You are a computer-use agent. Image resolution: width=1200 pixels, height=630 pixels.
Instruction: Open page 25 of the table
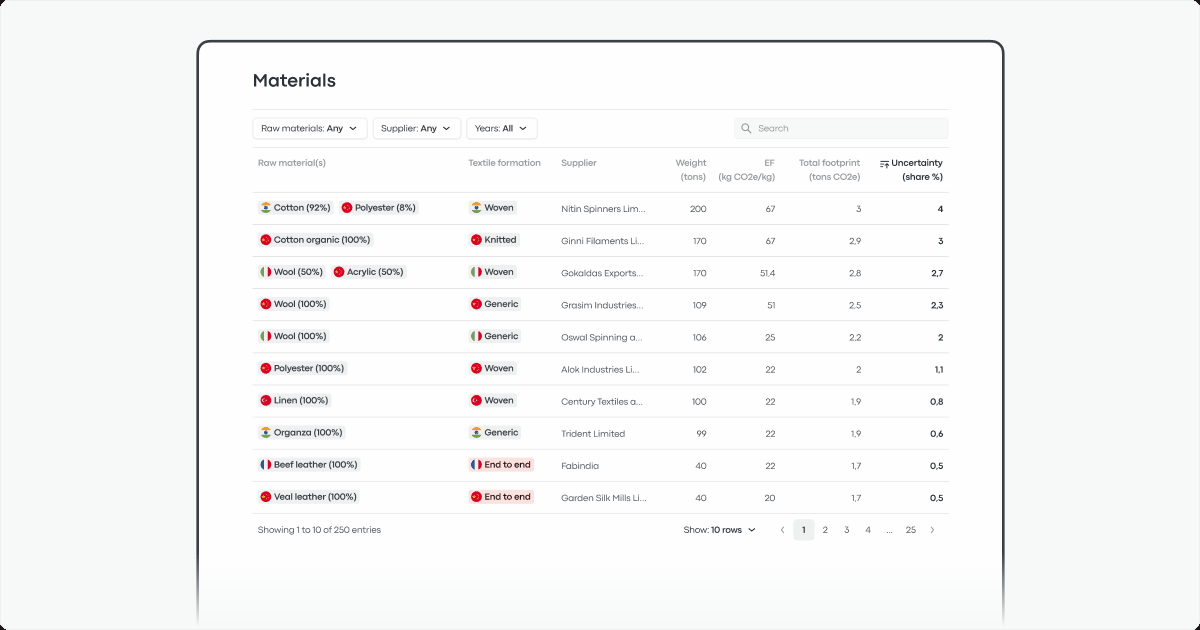910,529
